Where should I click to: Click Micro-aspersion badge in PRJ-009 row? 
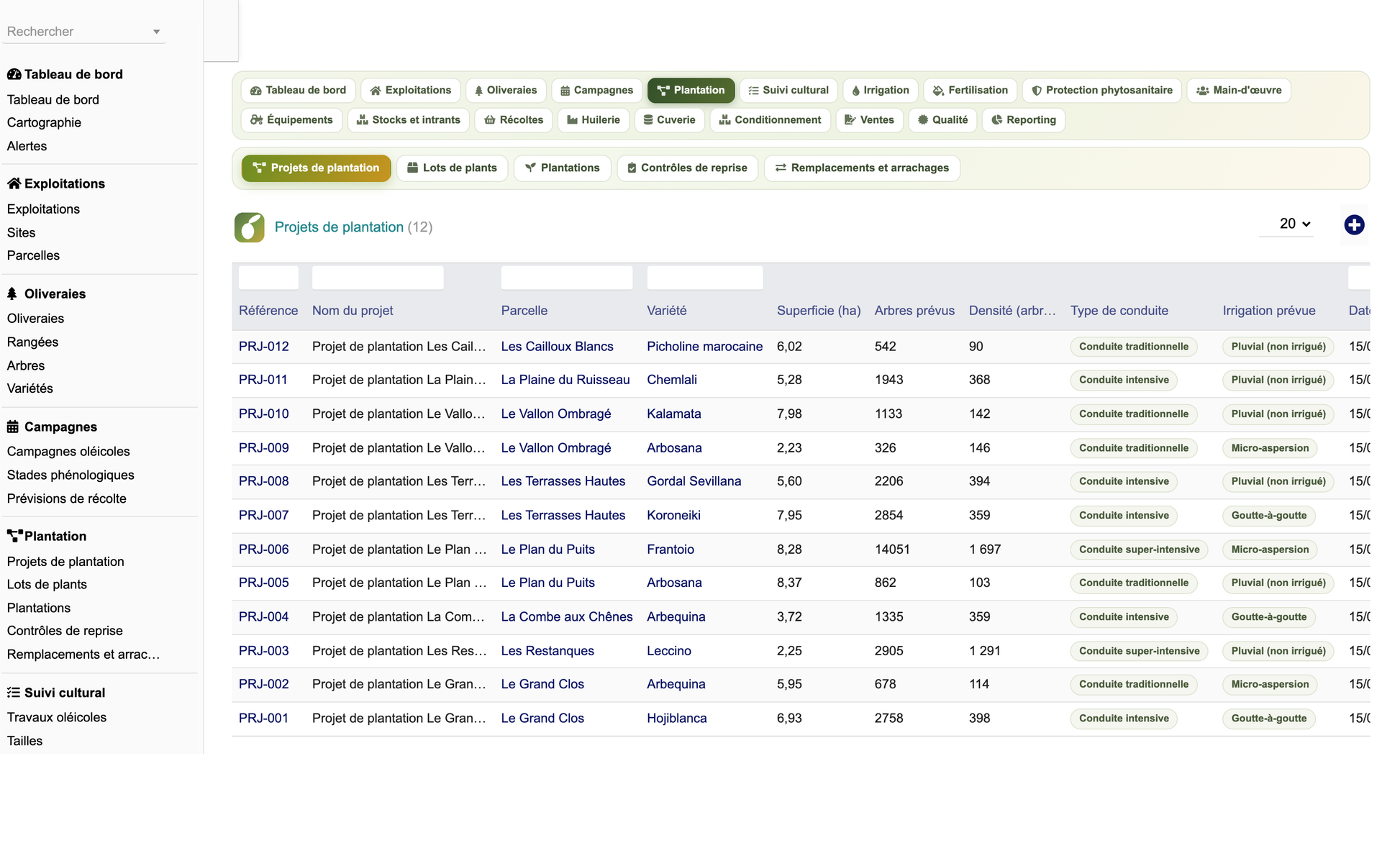tap(1271, 448)
